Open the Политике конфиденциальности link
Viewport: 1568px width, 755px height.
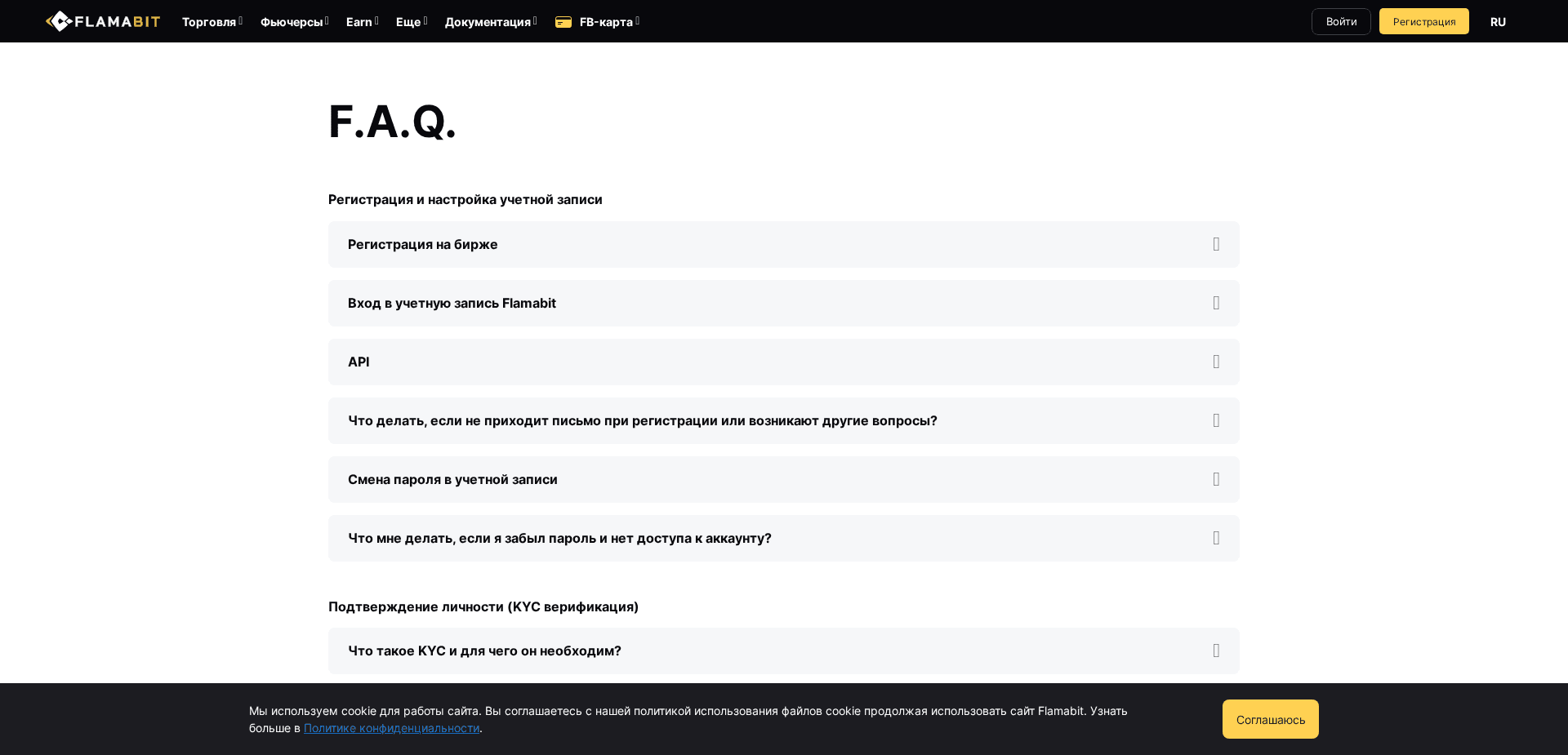391,728
